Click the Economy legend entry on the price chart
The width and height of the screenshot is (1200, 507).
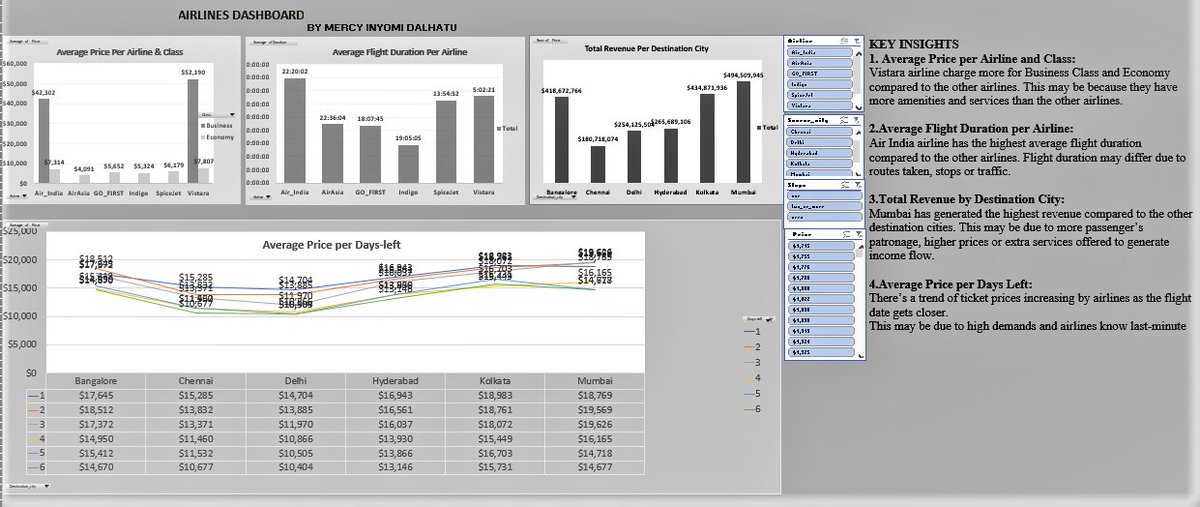[x=217, y=137]
